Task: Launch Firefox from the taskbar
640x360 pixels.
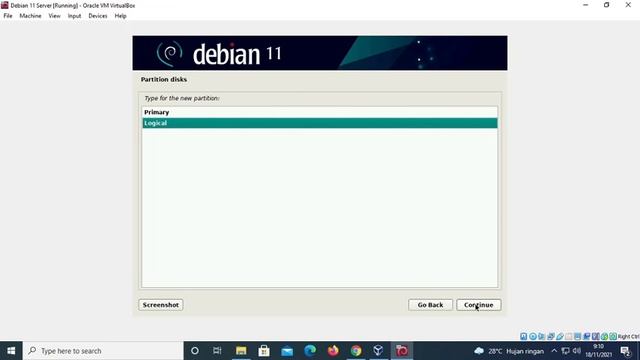Action: pyautogui.click(x=333, y=351)
